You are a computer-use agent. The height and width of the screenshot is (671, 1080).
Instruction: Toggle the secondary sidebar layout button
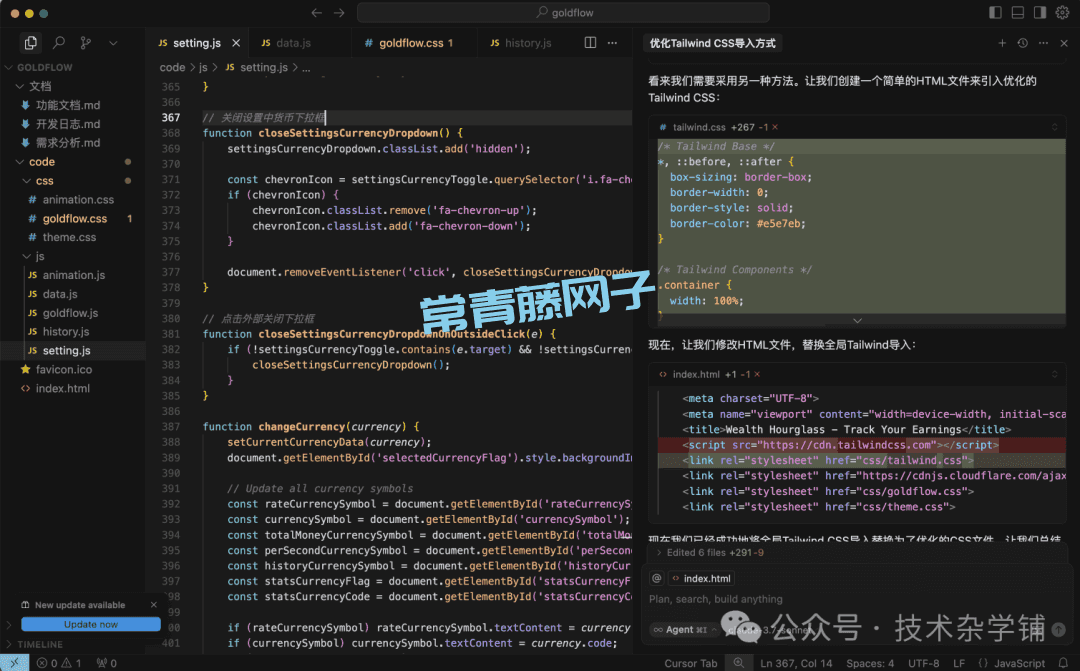(1040, 12)
